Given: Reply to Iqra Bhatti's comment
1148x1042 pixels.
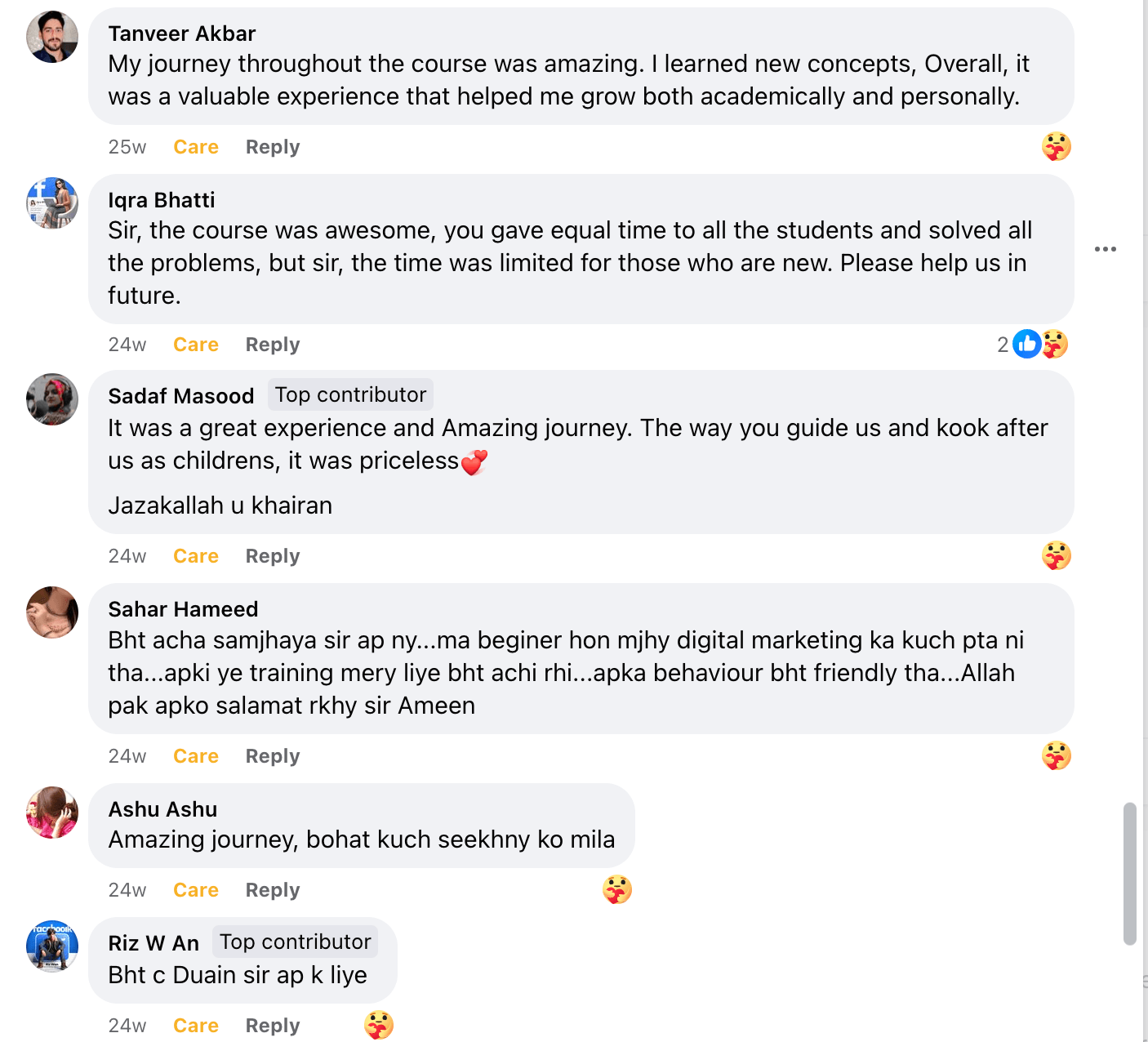Looking at the screenshot, I should [x=273, y=345].
